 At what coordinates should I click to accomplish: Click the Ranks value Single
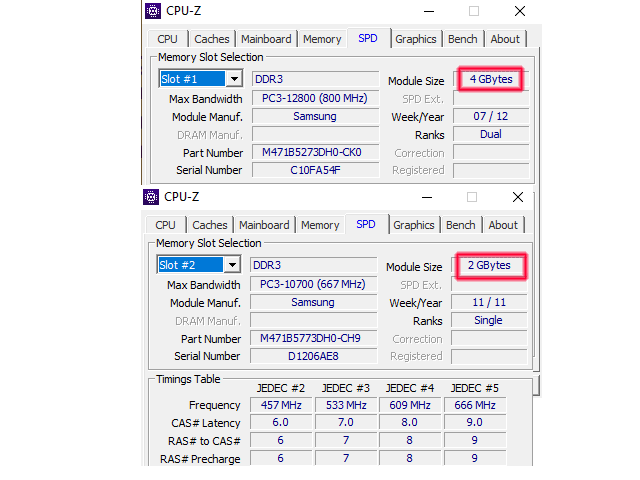(489, 320)
